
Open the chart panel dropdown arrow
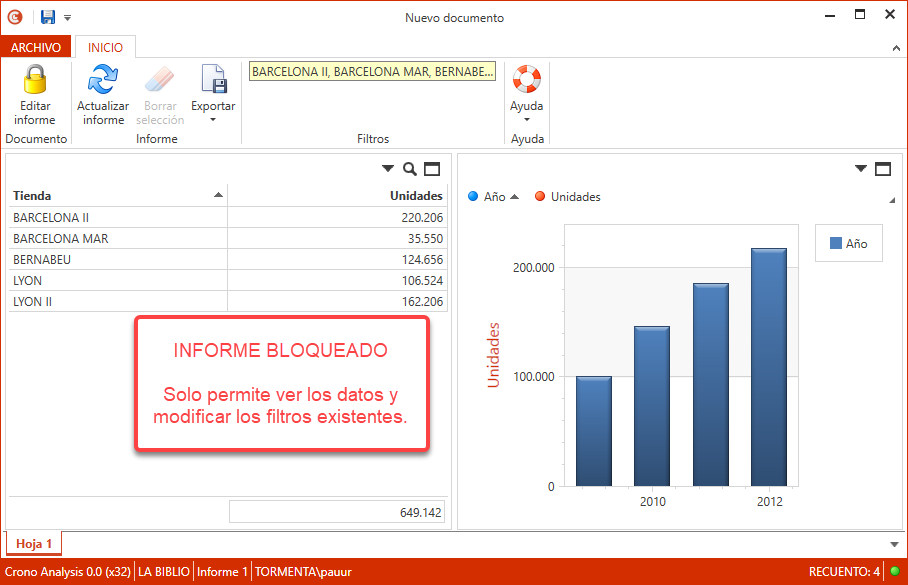coord(859,169)
